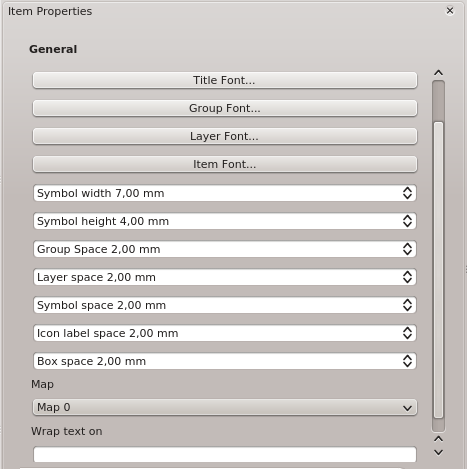The height and width of the screenshot is (469, 467).
Task: Adjust Symbol height spinner arrows
Action: (x=407, y=221)
